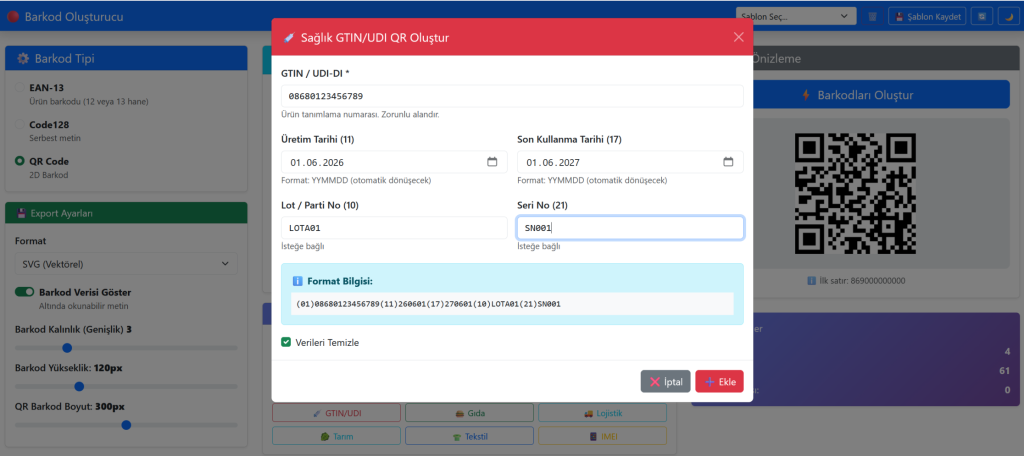Click the IMEI template button
Screen dimensions: 1024x456
pyautogui.click(x=603, y=436)
